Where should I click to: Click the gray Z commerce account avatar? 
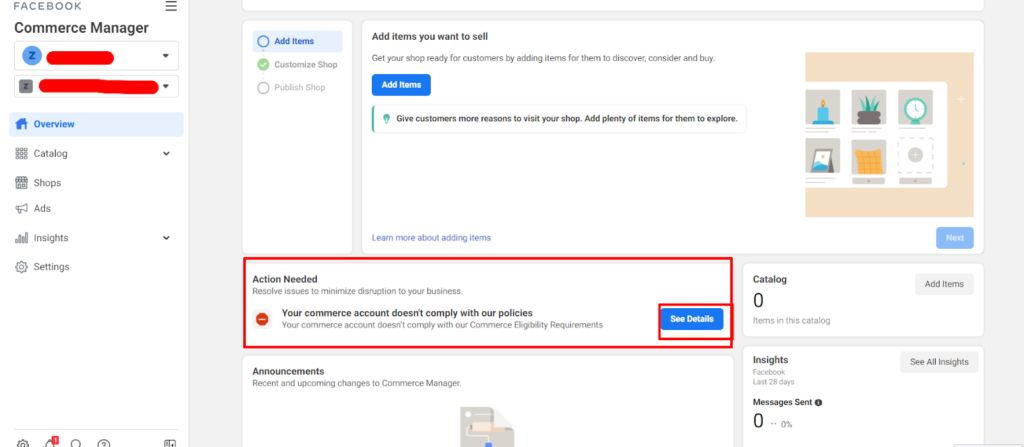(x=25, y=86)
